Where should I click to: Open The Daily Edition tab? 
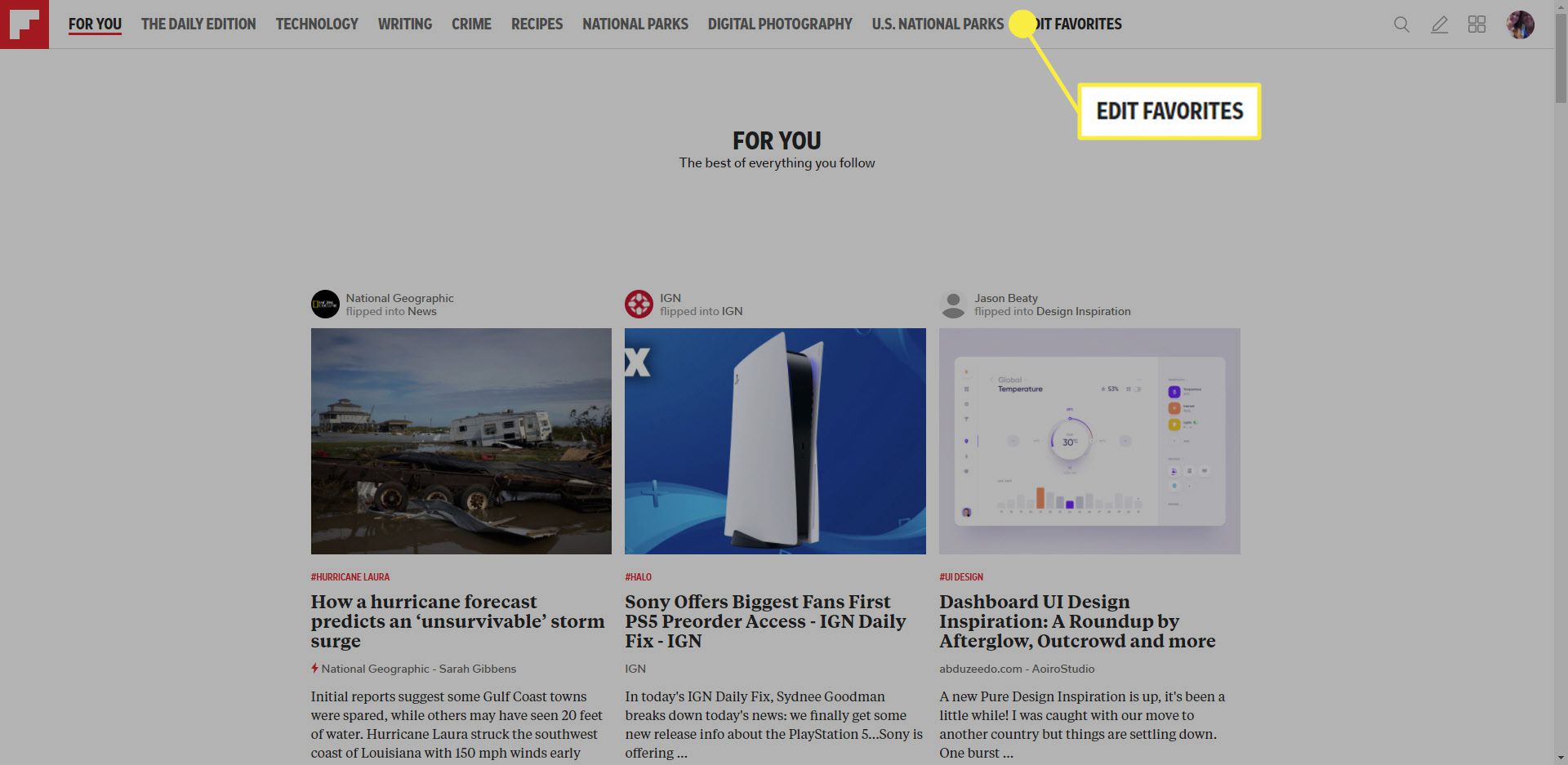click(198, 24)
